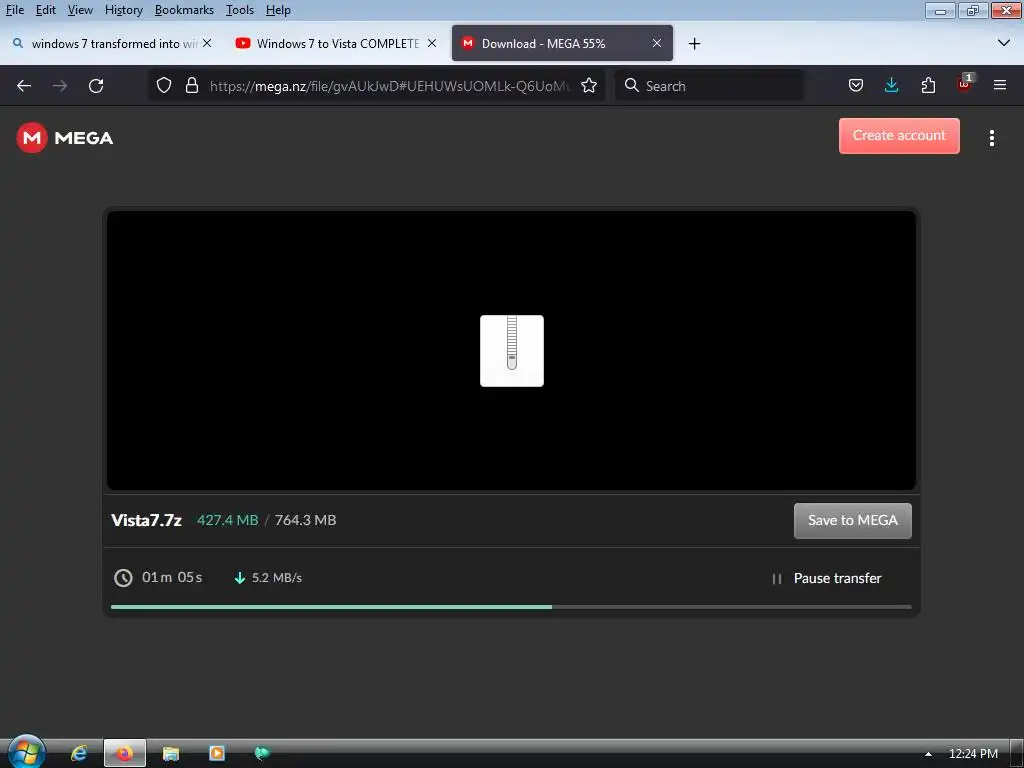Open the MEGA three-dot options menu

coord(992,138)
